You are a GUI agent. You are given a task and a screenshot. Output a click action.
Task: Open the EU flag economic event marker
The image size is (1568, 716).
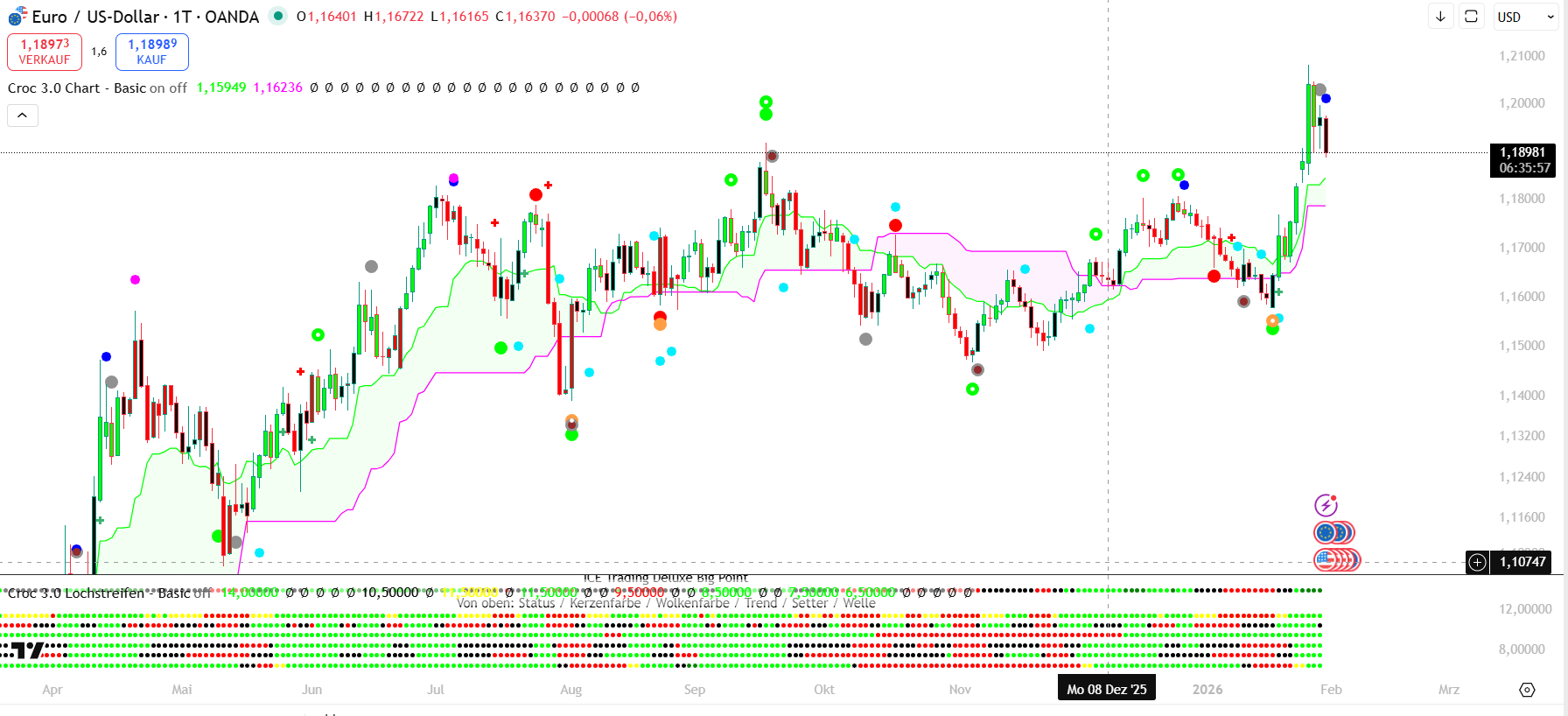(x=1326, y=532)
